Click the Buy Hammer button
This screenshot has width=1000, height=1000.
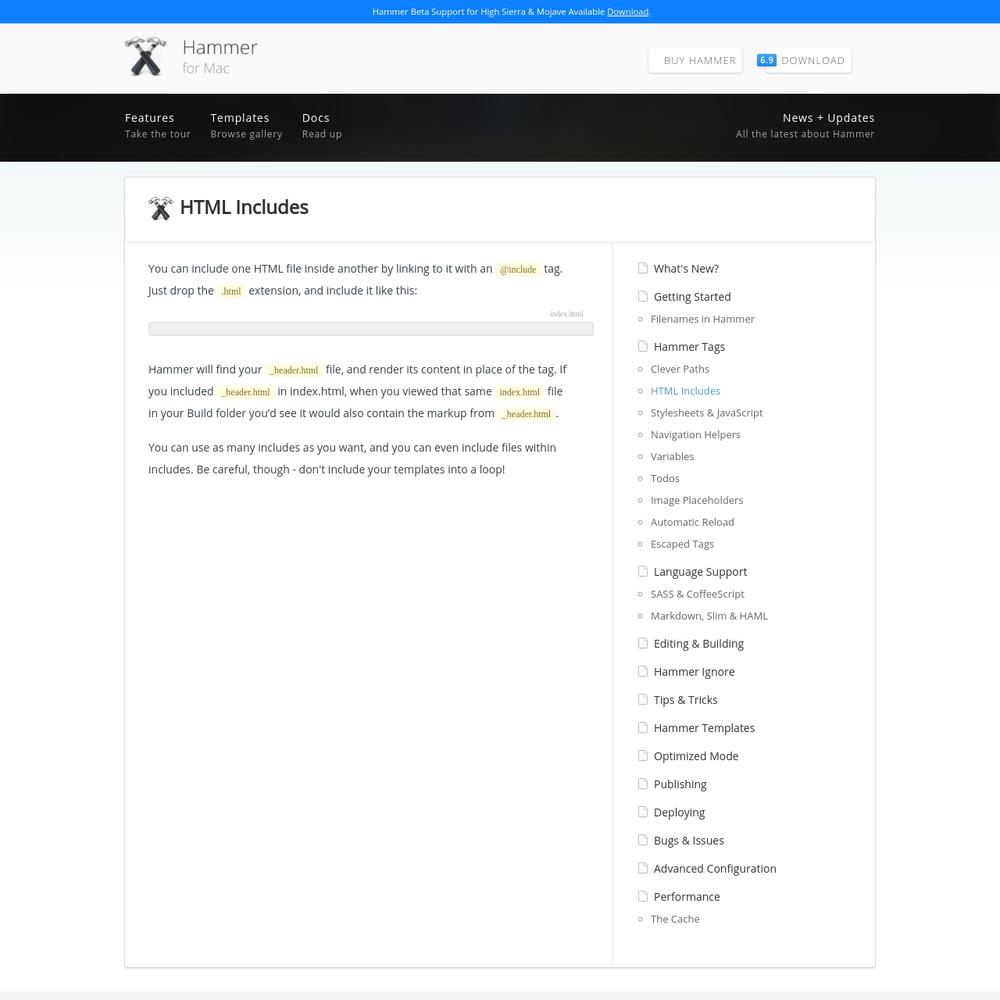[x=695, y=61]
